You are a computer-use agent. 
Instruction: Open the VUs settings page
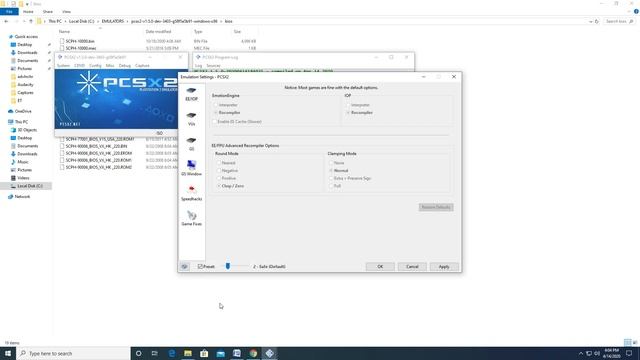191,119
